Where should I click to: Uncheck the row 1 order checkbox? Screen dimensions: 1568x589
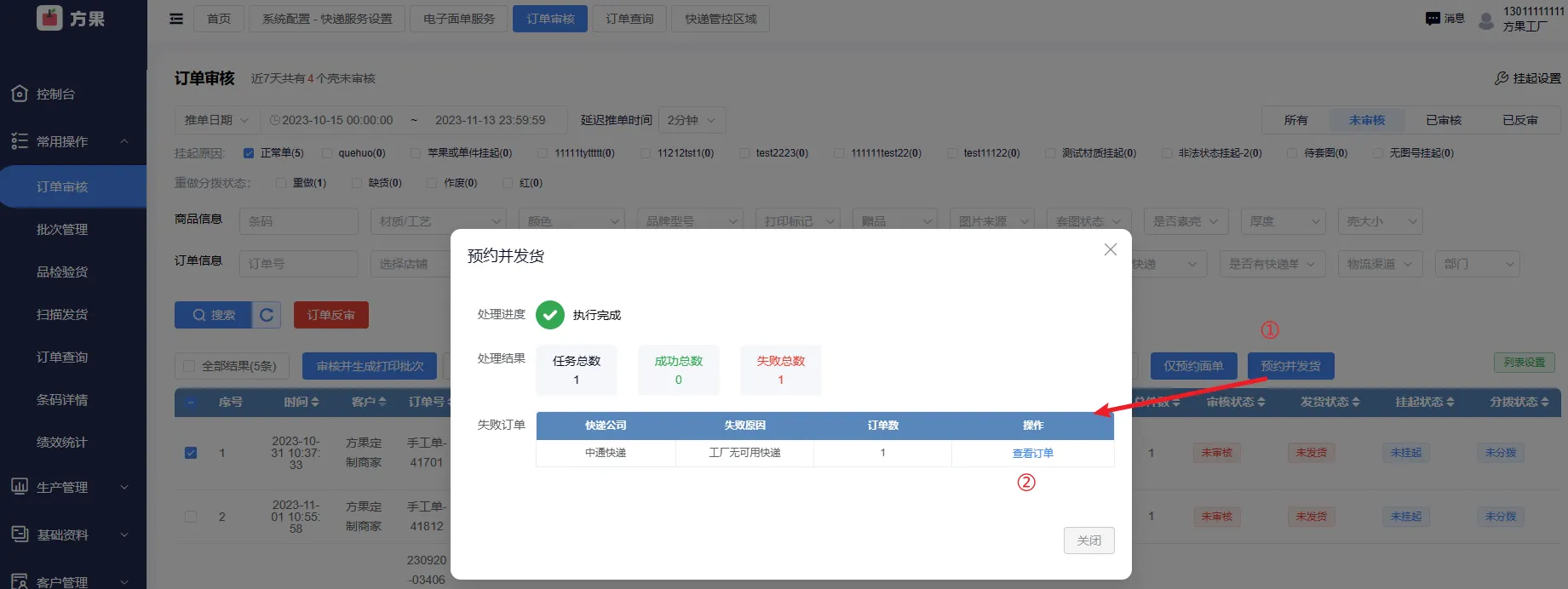(191, 453)
